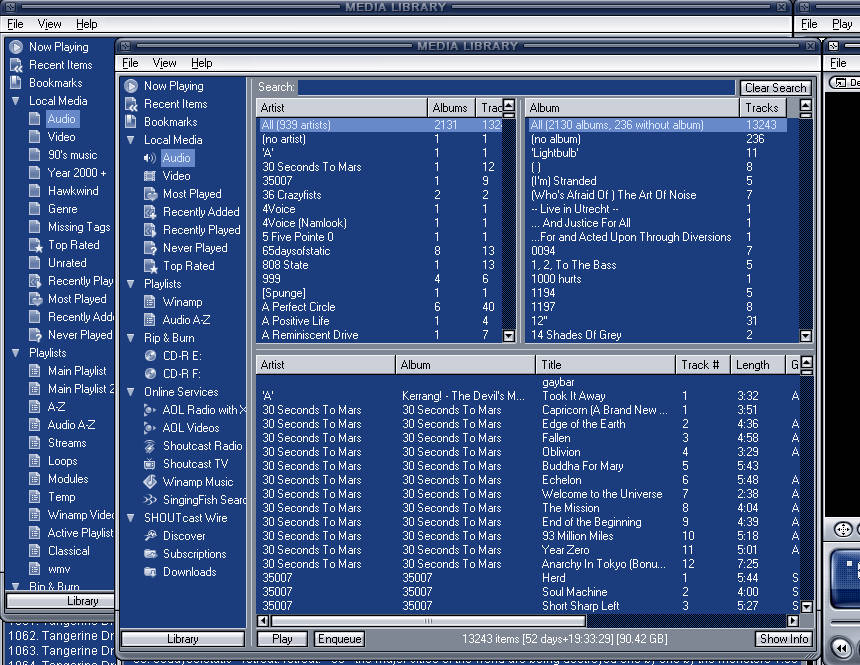Viewport: 860px width, 665px height.
Task: Select '65daysofstatic' in the artist list
Action: click(x=381, y=251)
